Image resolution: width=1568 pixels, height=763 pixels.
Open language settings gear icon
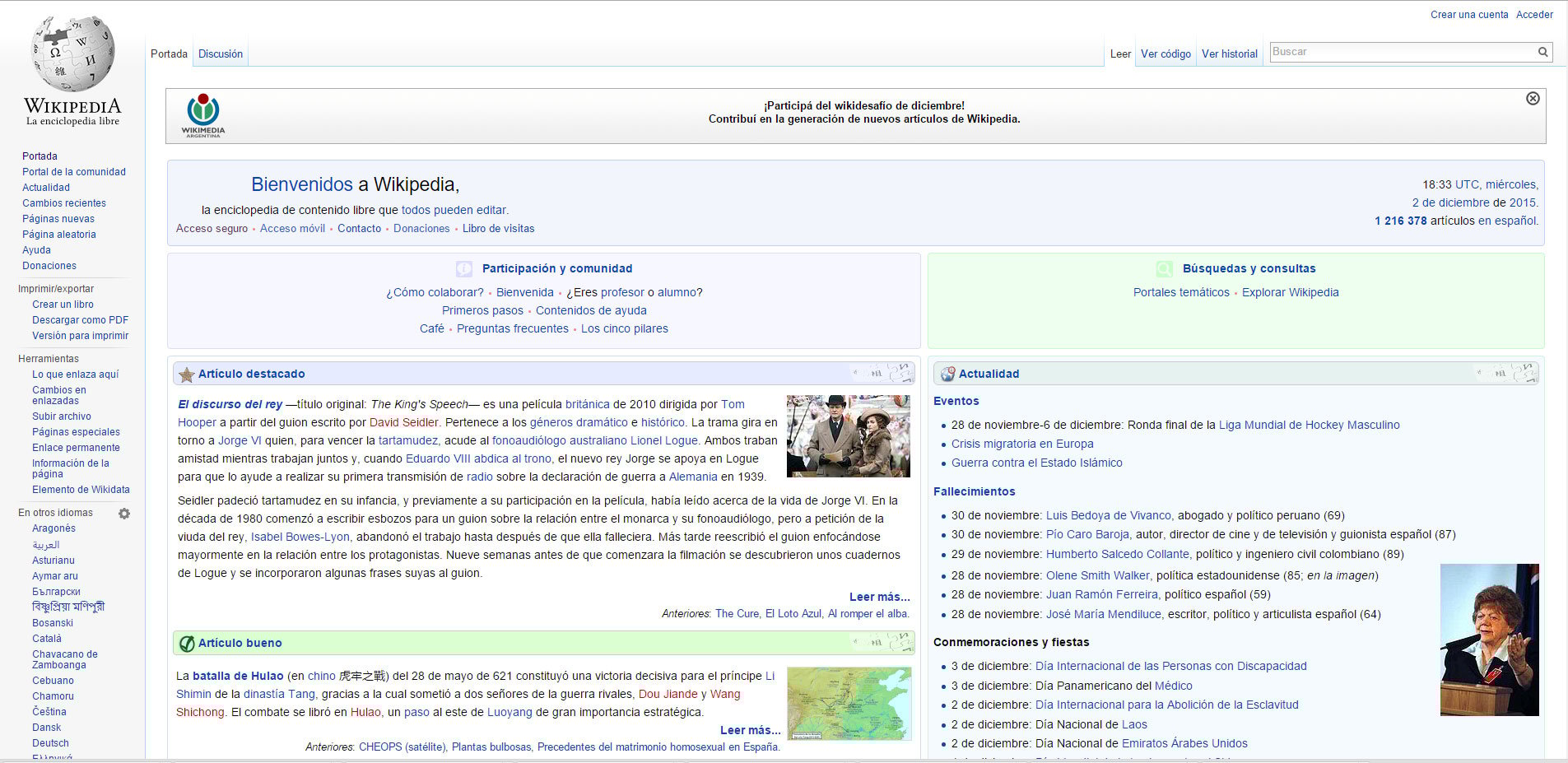pyautogui.click(x=124, y=514)
